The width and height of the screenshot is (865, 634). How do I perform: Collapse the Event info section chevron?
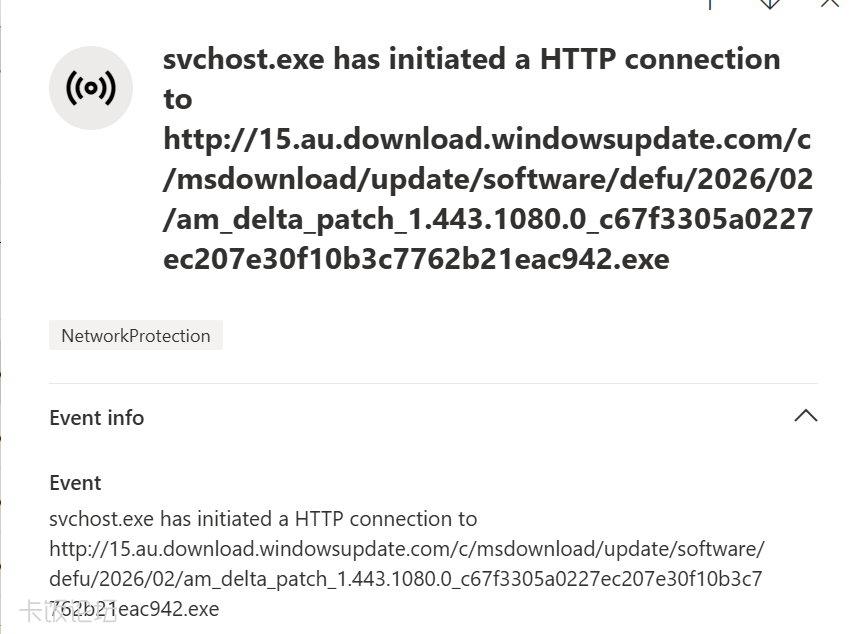coord(805,416)
